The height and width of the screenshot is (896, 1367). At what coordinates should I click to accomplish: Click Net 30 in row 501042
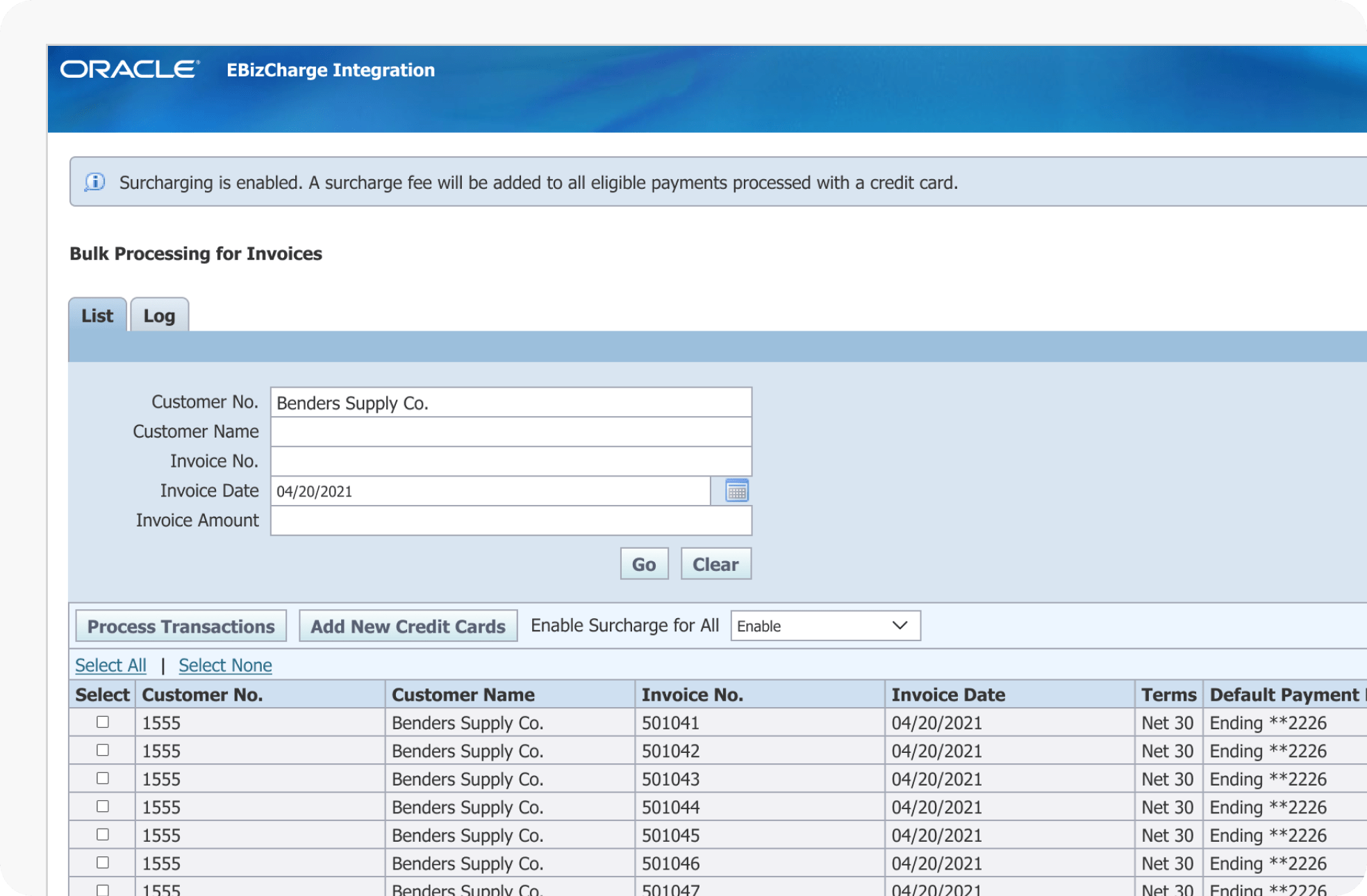pos(1168,751)
